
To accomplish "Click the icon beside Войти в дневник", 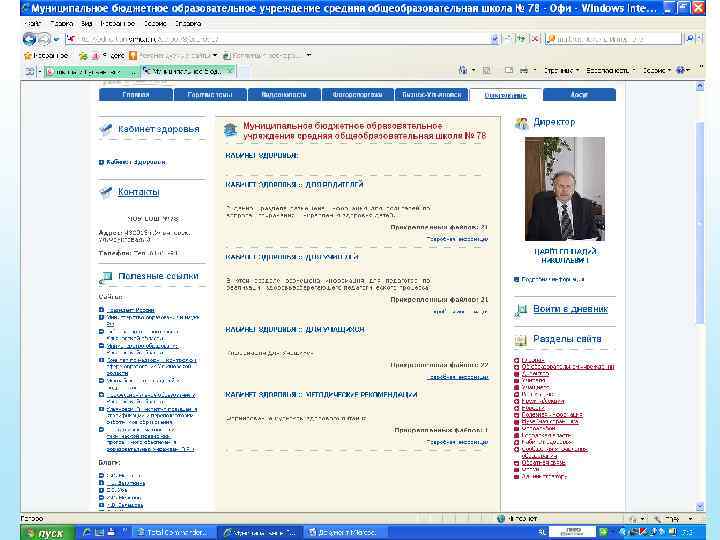I will coord(521,310).
